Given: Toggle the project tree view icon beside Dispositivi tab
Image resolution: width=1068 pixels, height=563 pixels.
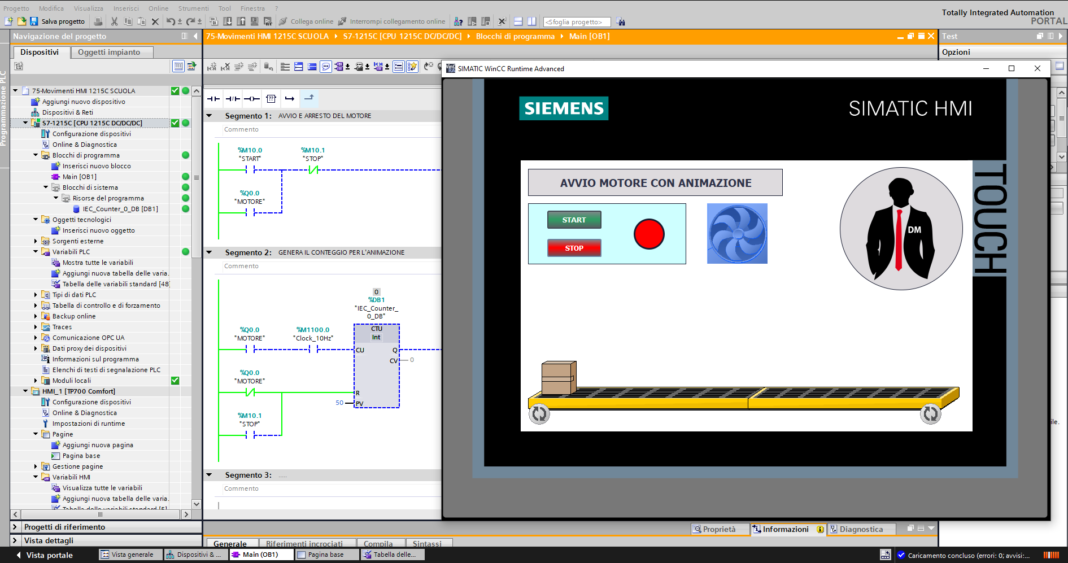Looking at the screenshot, I should click(x=178, y=66).
